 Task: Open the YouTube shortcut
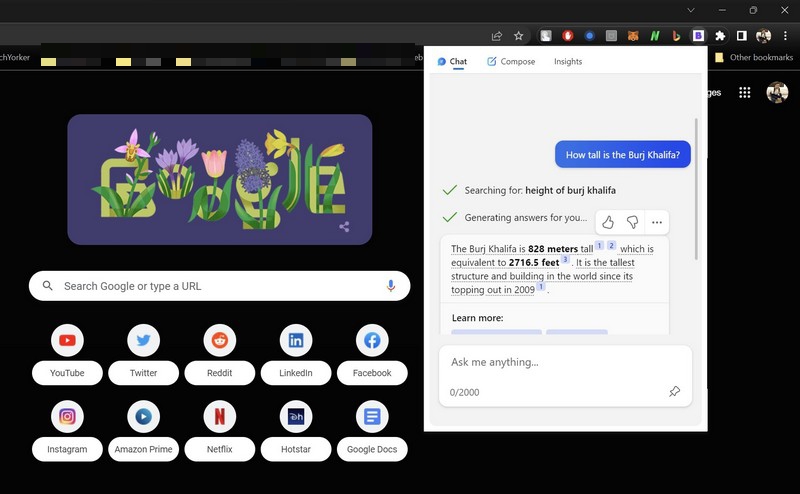pyautogui.click(x=67, y=341)
